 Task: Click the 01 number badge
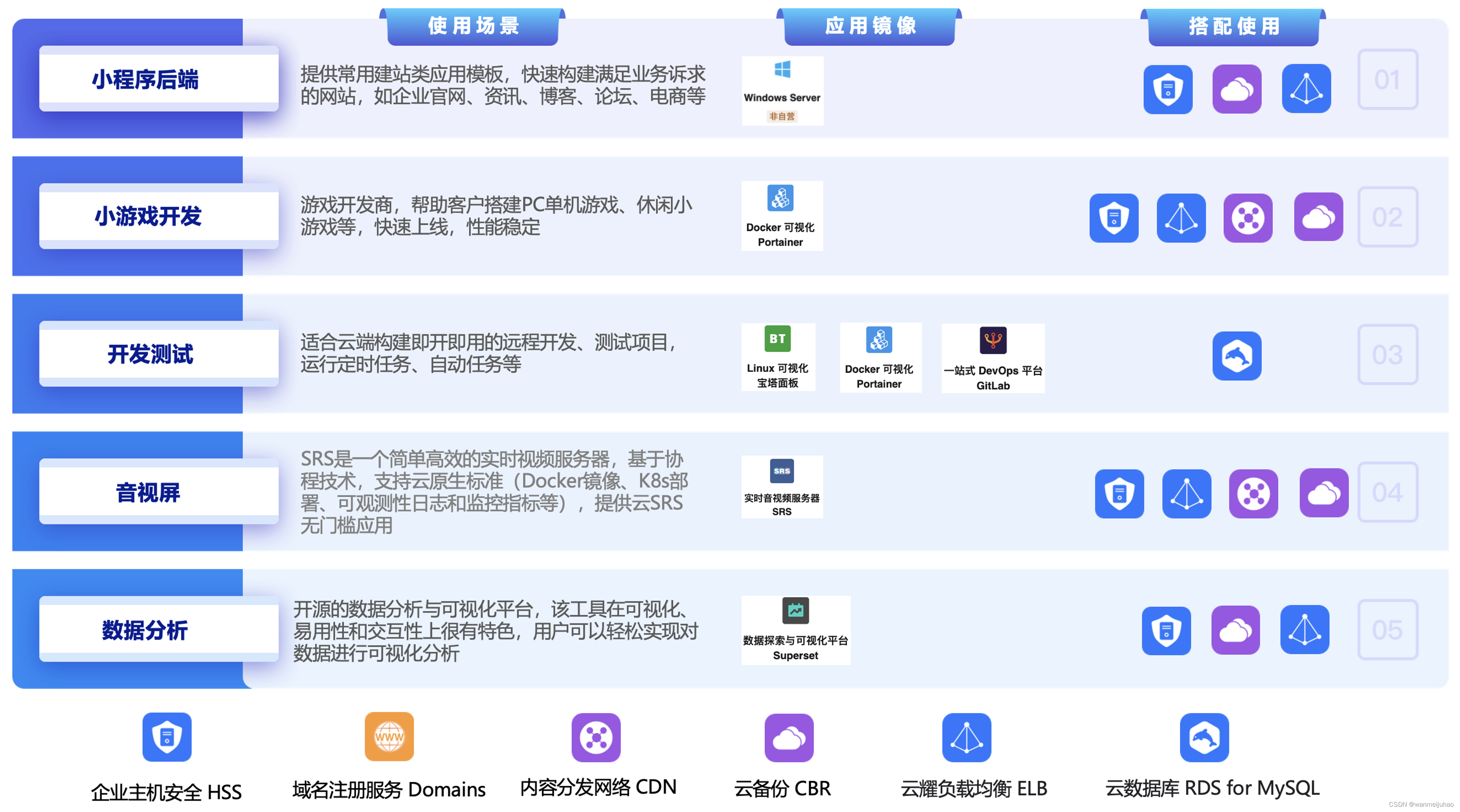(x=1387, y=79)
